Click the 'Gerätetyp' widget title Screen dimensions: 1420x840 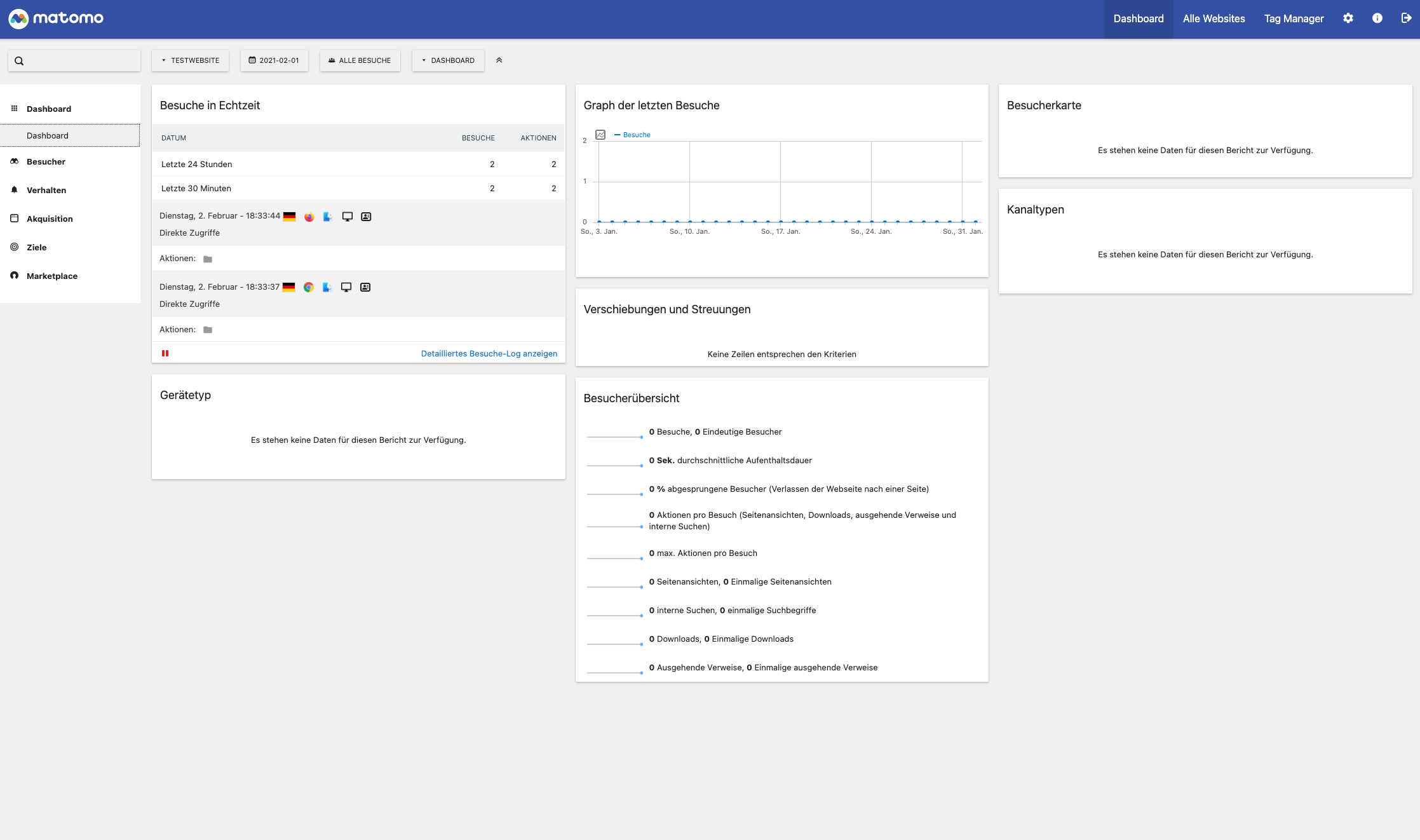pyautogui.click(x=186, y=395)
